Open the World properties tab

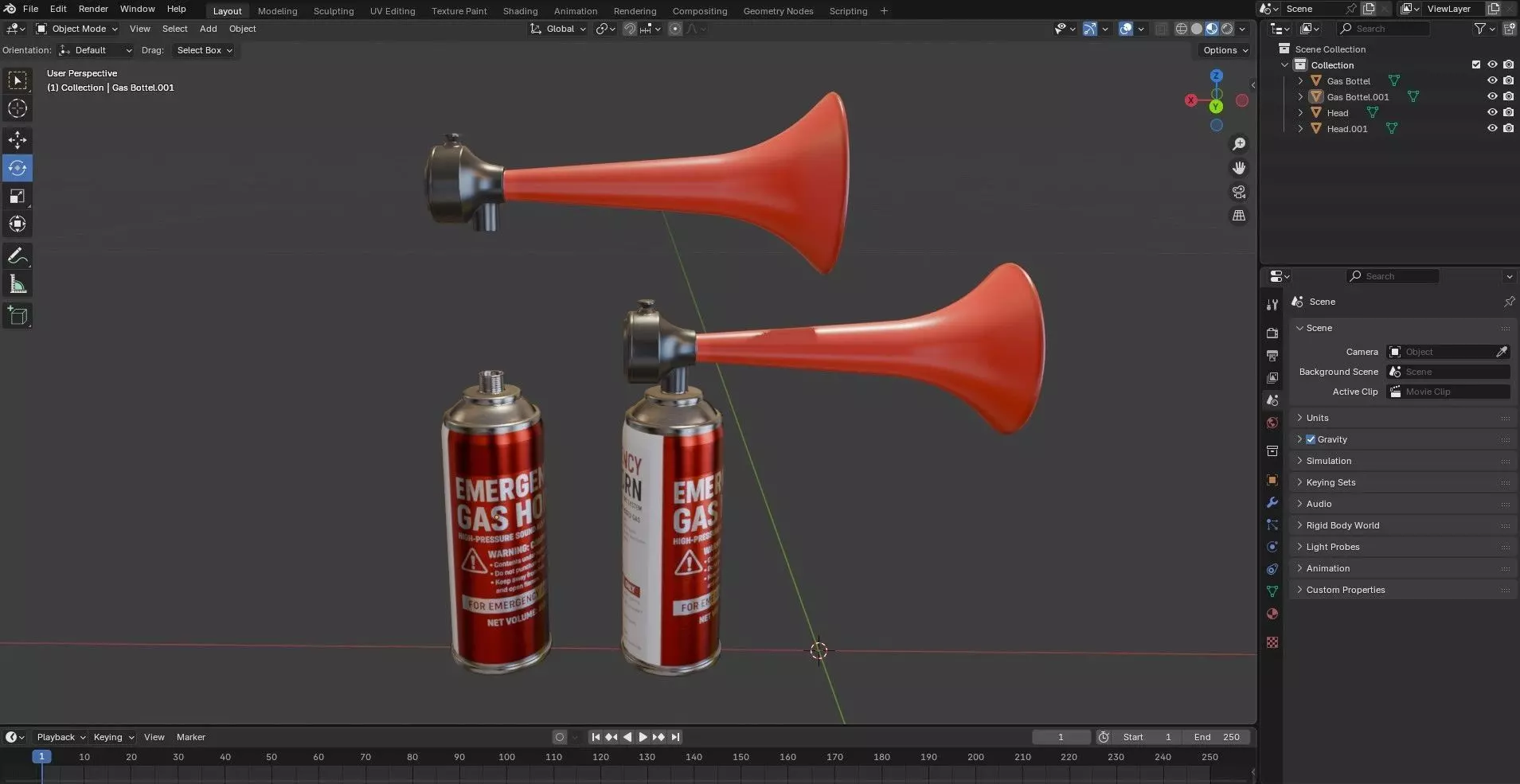(x=1272, y=423)
